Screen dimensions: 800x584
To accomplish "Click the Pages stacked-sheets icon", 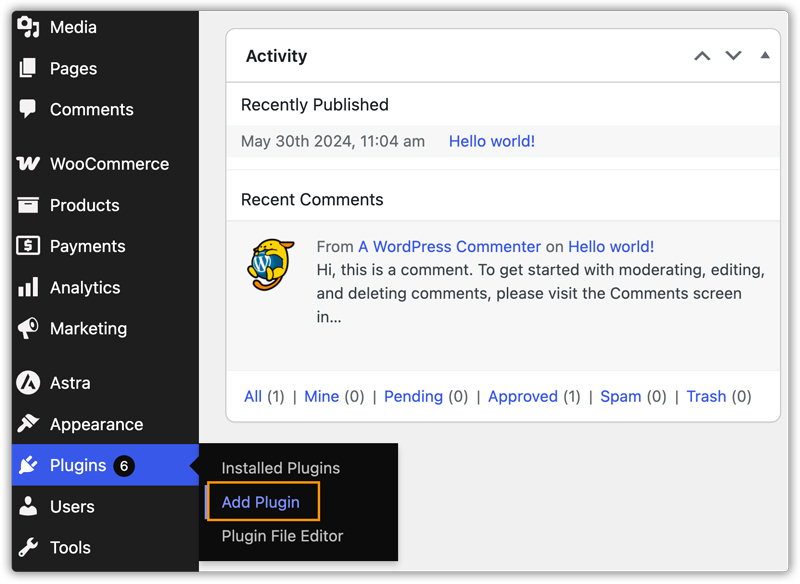I will click(28, 68).
